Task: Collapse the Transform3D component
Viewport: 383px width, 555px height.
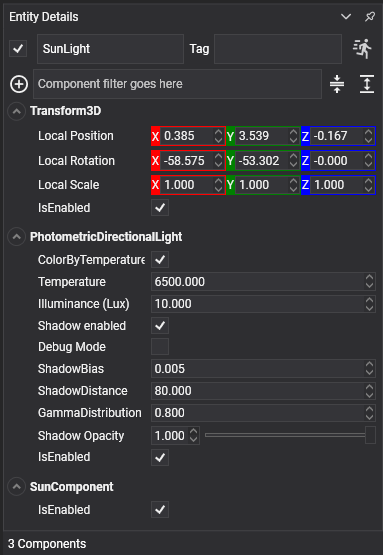Action: click(16, 111)
